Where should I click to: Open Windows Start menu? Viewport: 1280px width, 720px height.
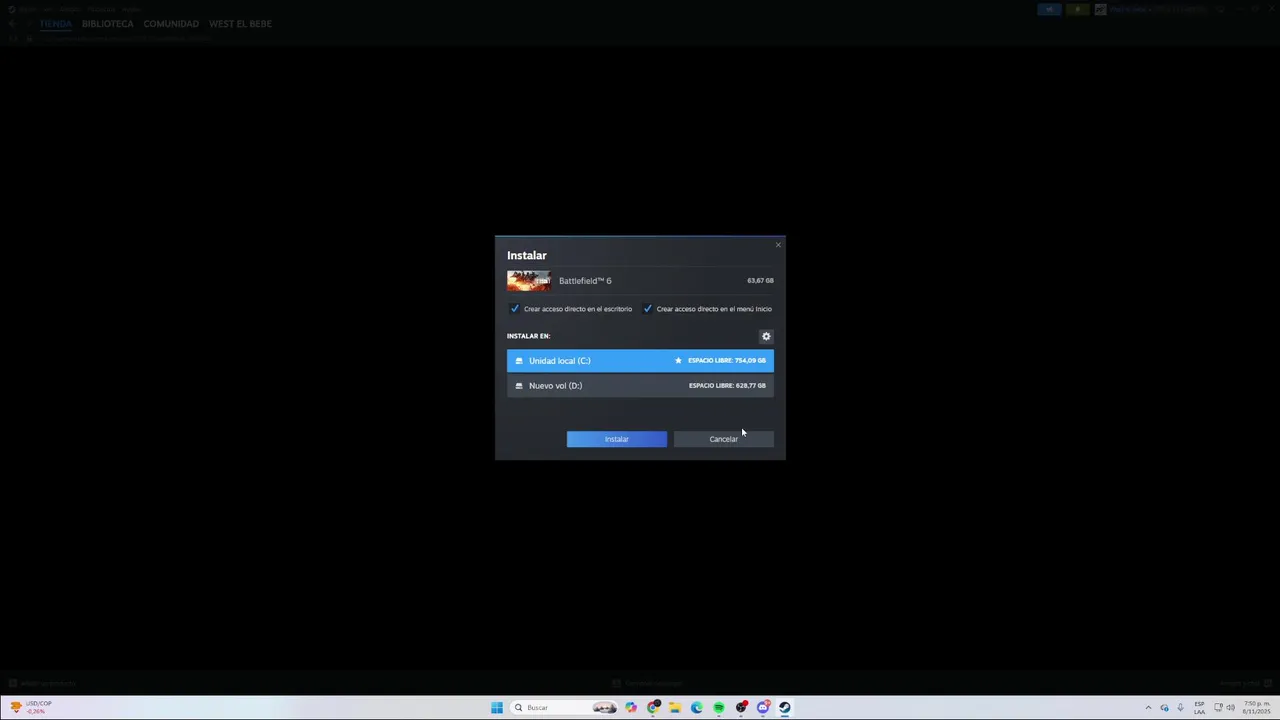pos(497,707)
